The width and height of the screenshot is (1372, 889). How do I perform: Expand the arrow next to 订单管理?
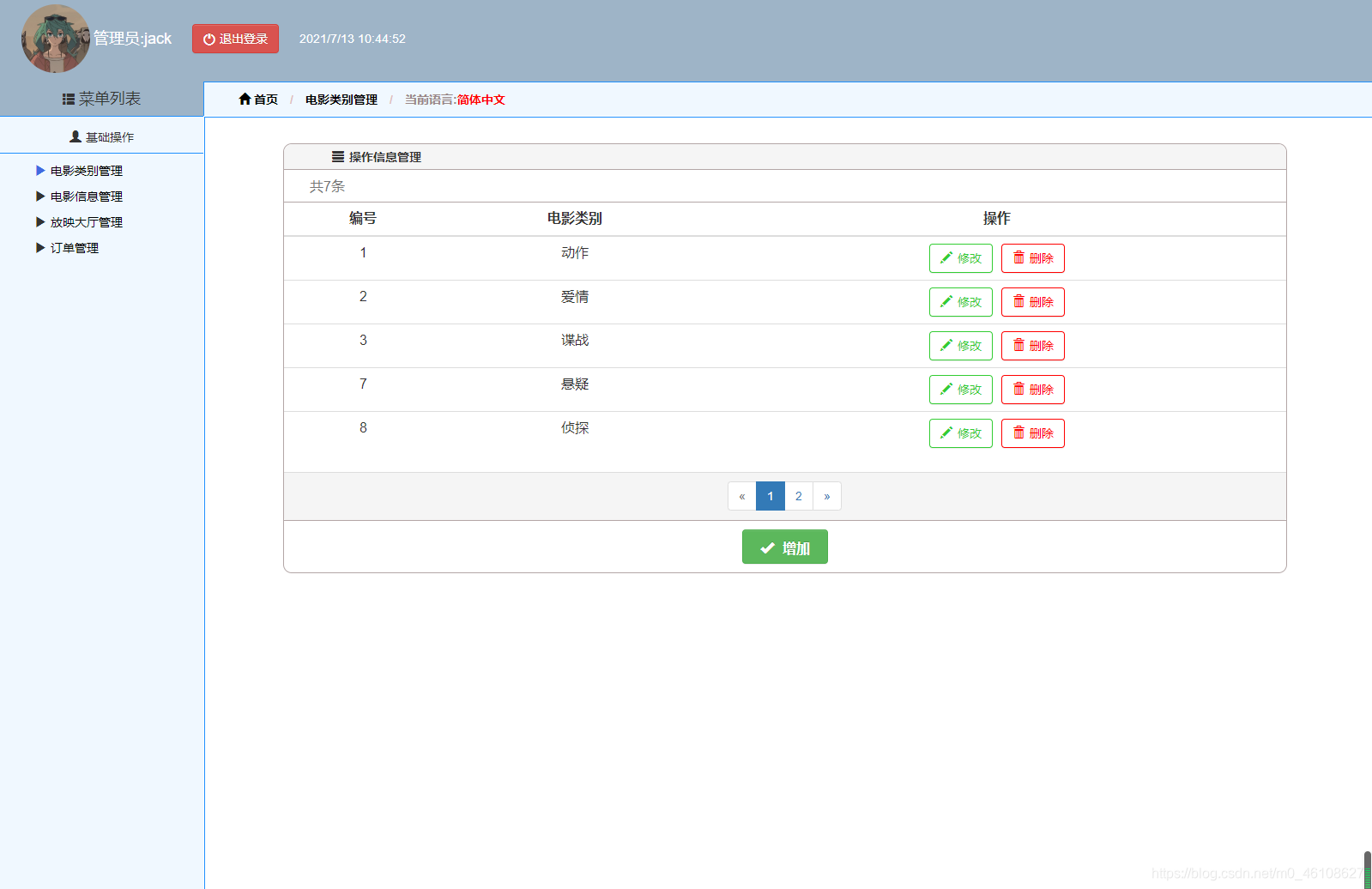pos(40,248)
